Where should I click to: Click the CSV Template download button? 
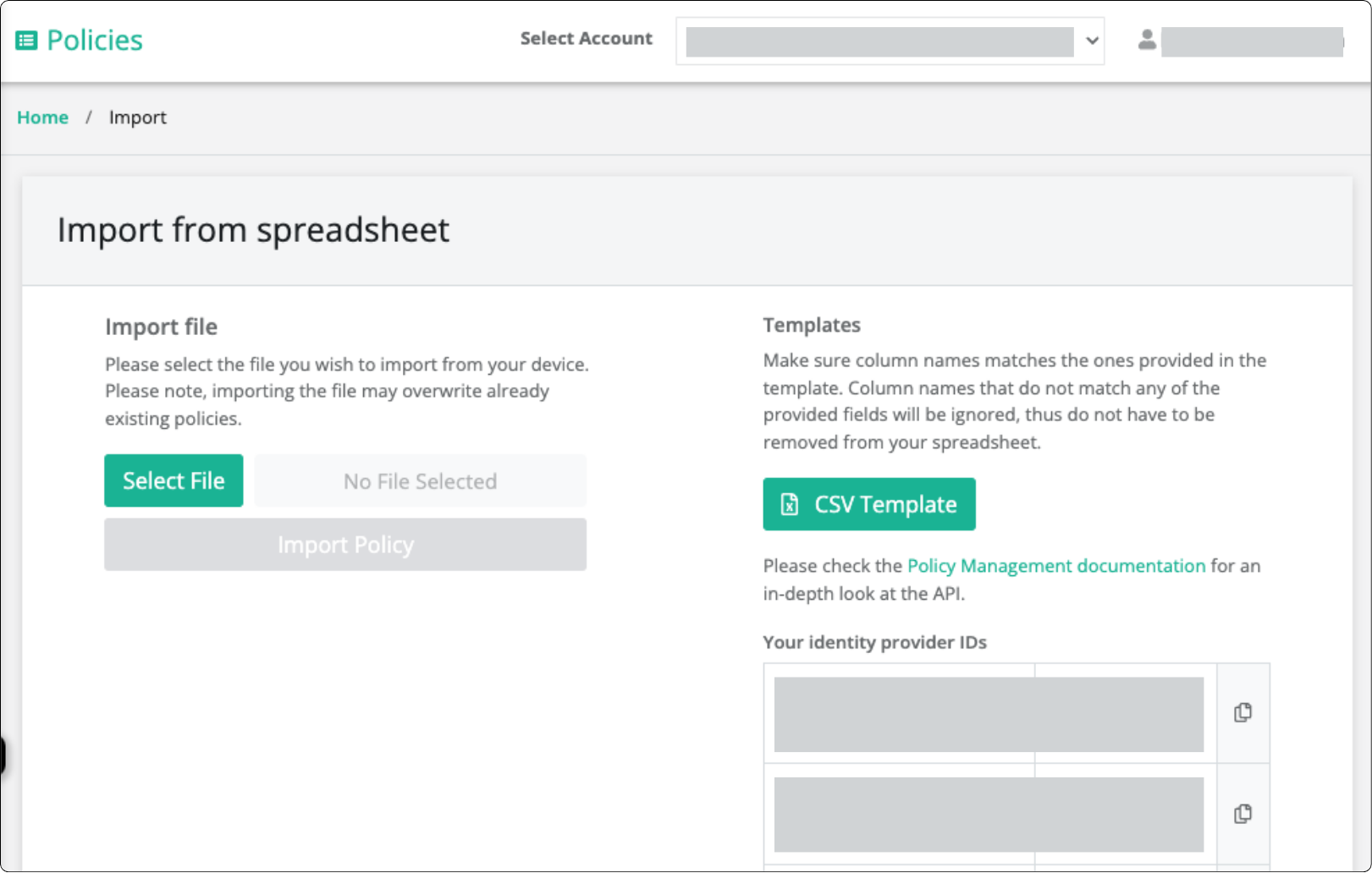868,504
